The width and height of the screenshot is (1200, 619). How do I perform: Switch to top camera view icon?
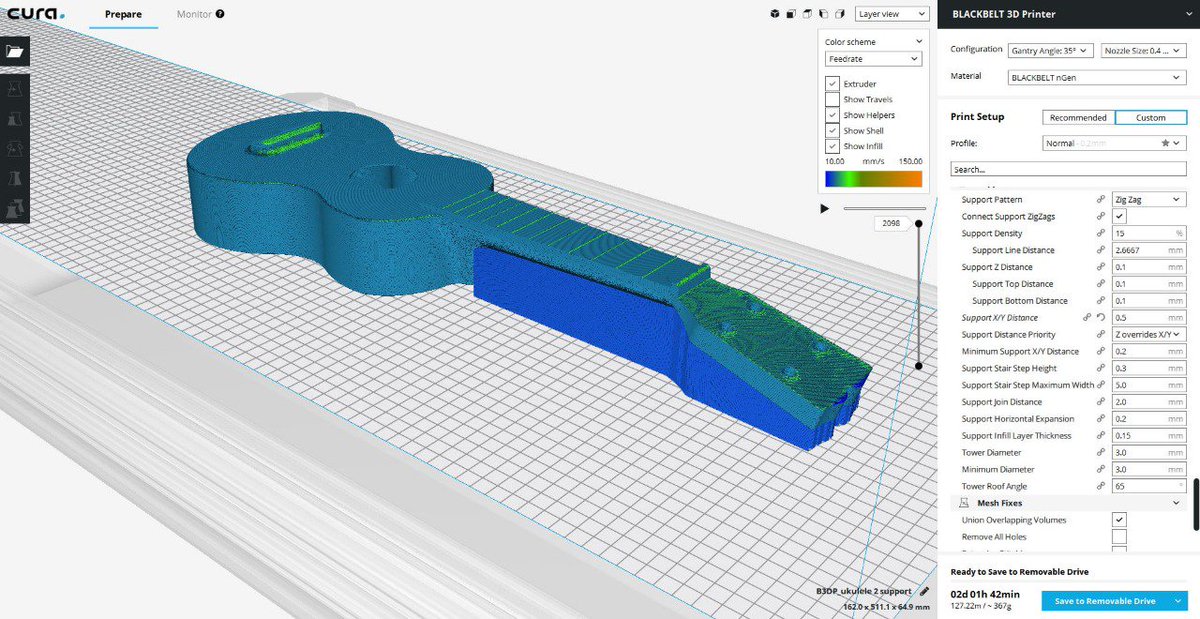pyautogui.click(x=807, y=14)
